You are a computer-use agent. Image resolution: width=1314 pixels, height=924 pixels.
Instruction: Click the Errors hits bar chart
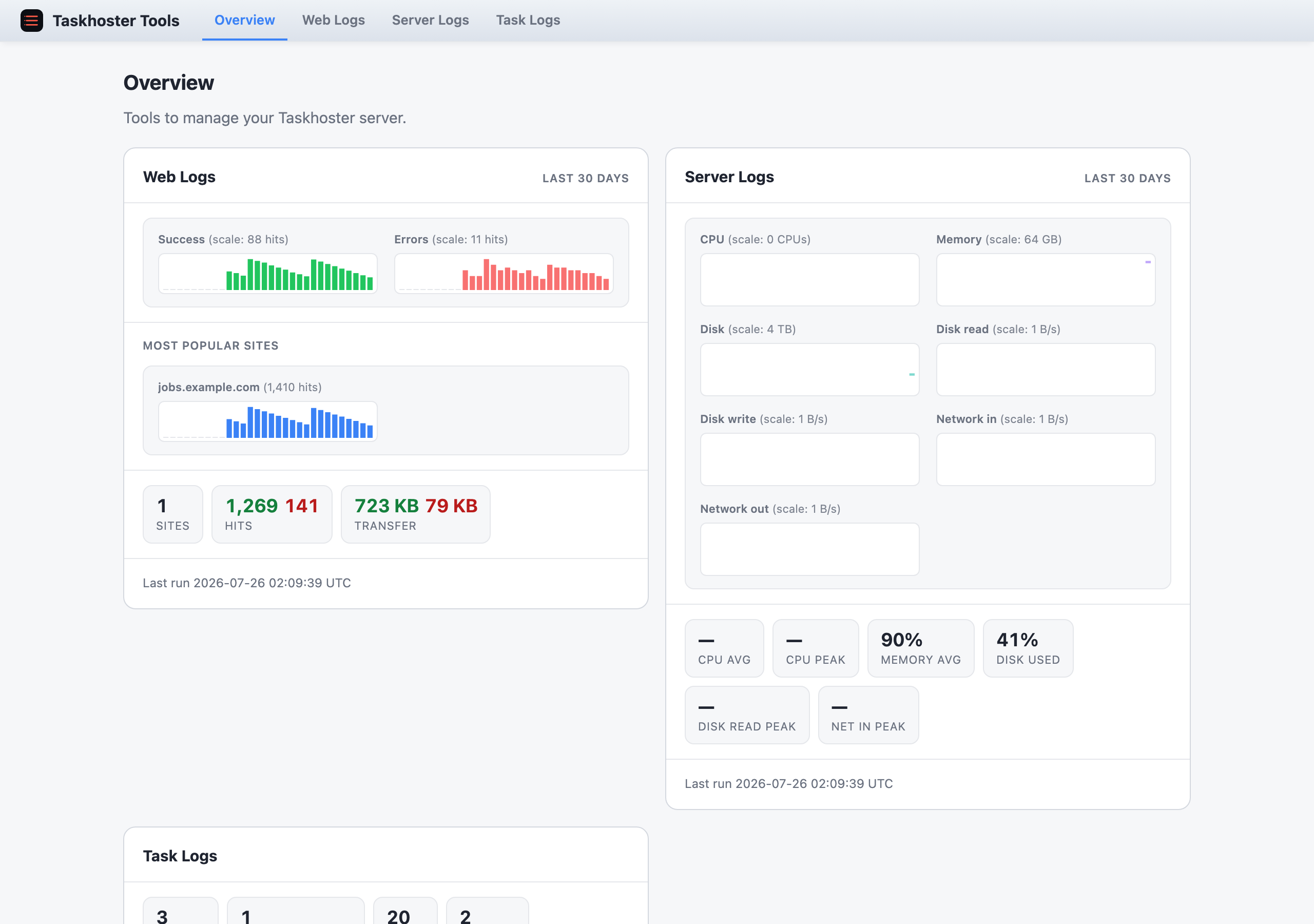pos(504,274)
